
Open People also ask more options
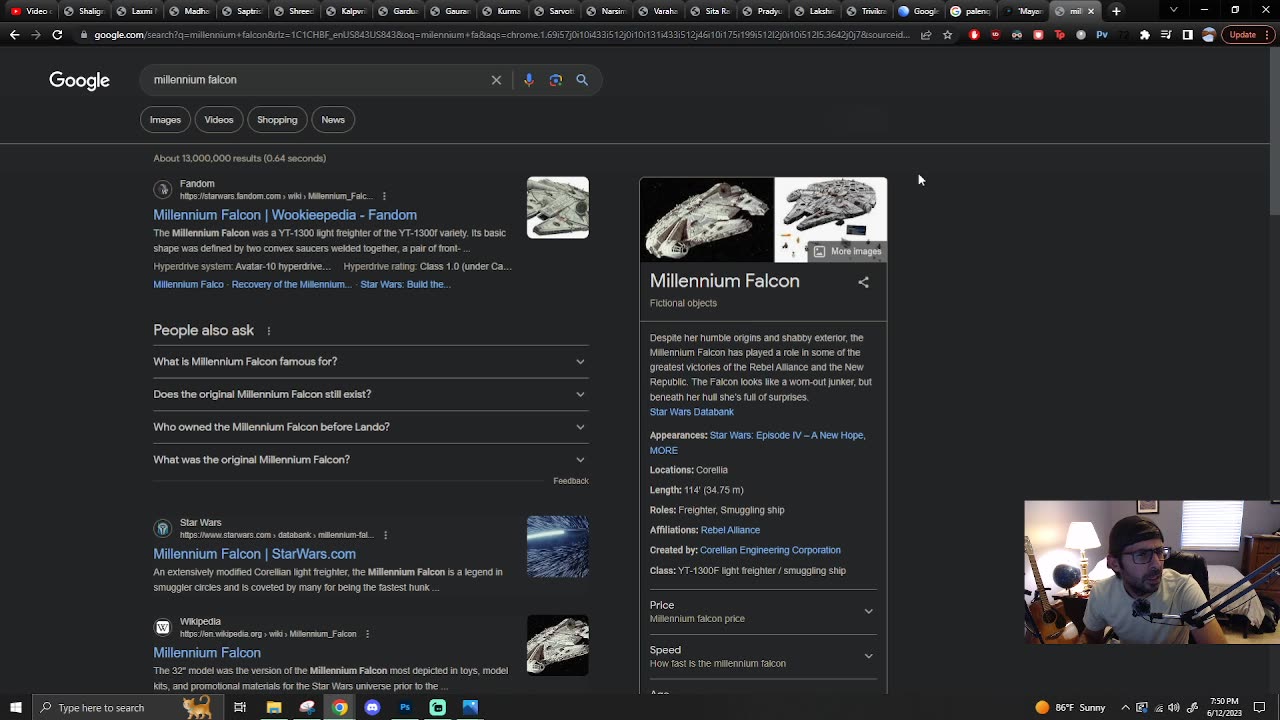[268, 331]
